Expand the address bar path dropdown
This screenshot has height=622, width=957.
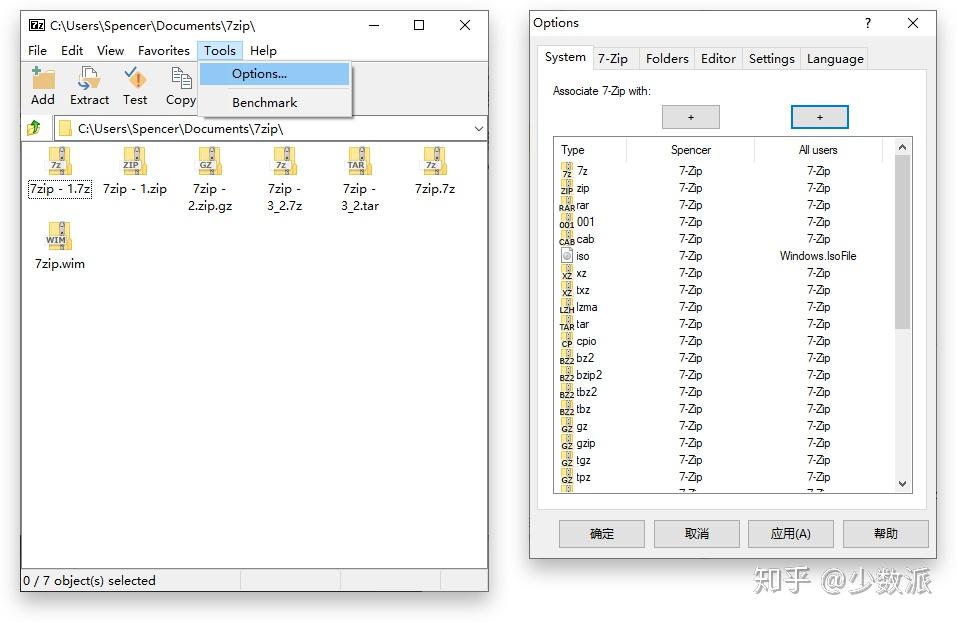click(478, 129)
